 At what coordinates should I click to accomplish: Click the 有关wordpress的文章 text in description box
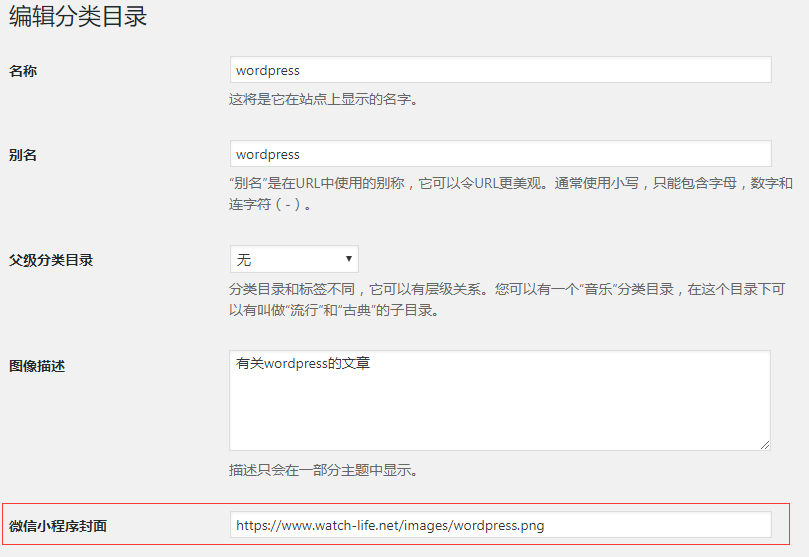pos(303,364)
